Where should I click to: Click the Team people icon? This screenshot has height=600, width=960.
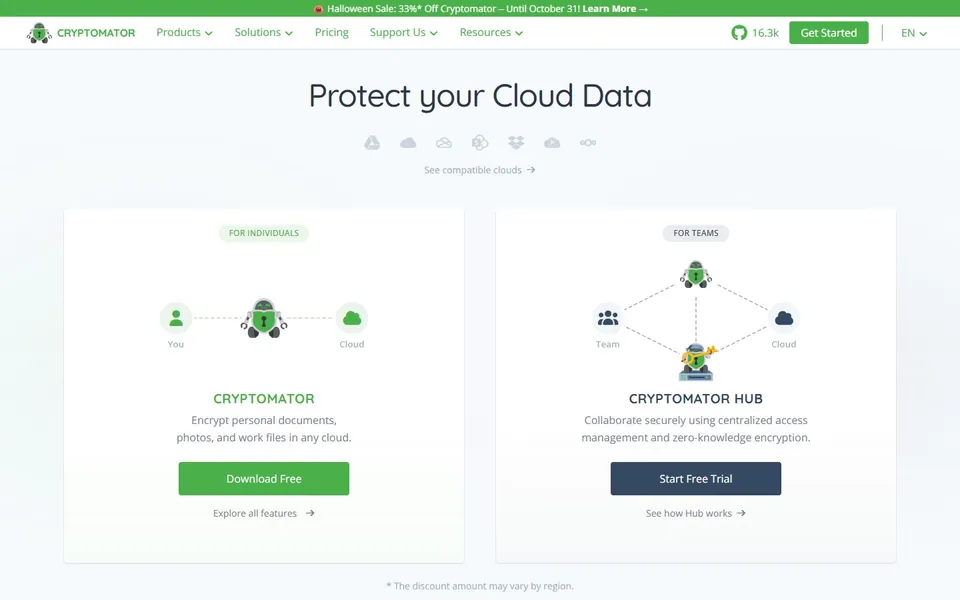pos(608,318)
